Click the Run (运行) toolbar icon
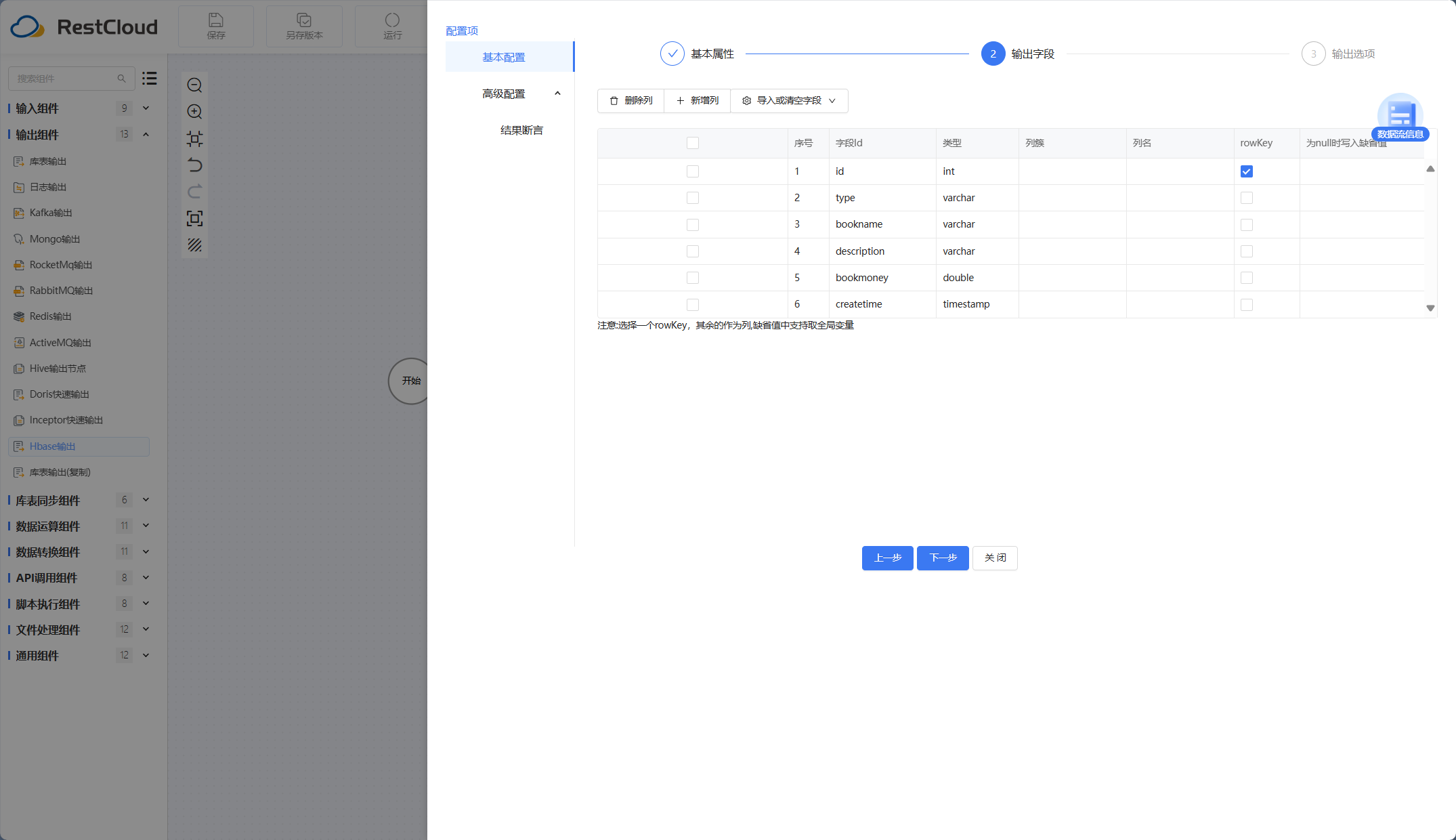1456x840 pixels. click(x=392, y=20)
